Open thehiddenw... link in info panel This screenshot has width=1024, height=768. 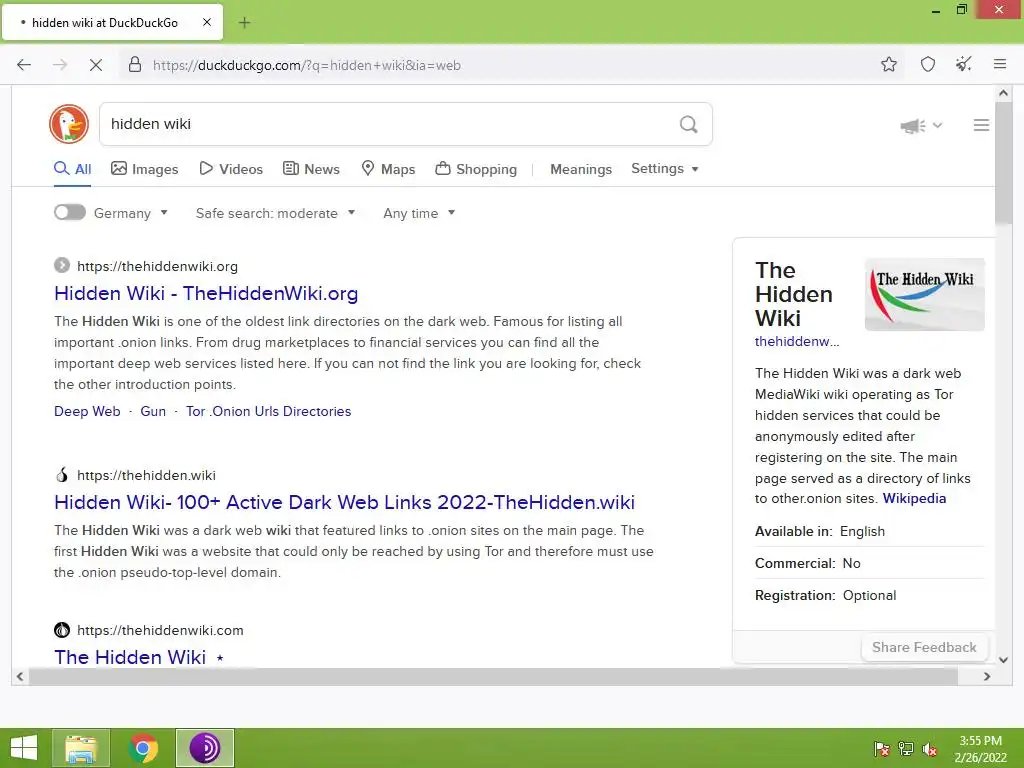coord(797,341)
